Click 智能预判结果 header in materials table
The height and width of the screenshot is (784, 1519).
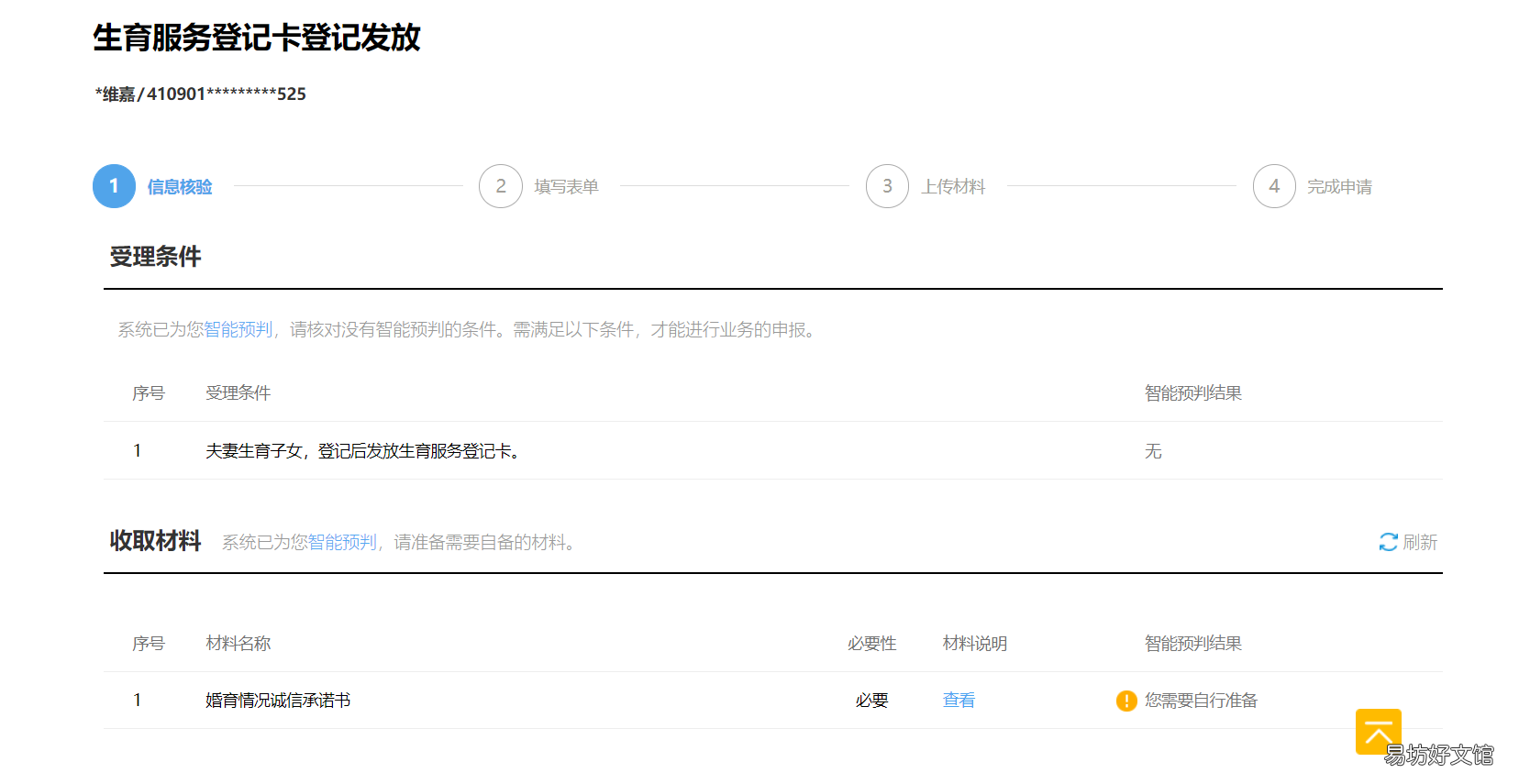1193,644
